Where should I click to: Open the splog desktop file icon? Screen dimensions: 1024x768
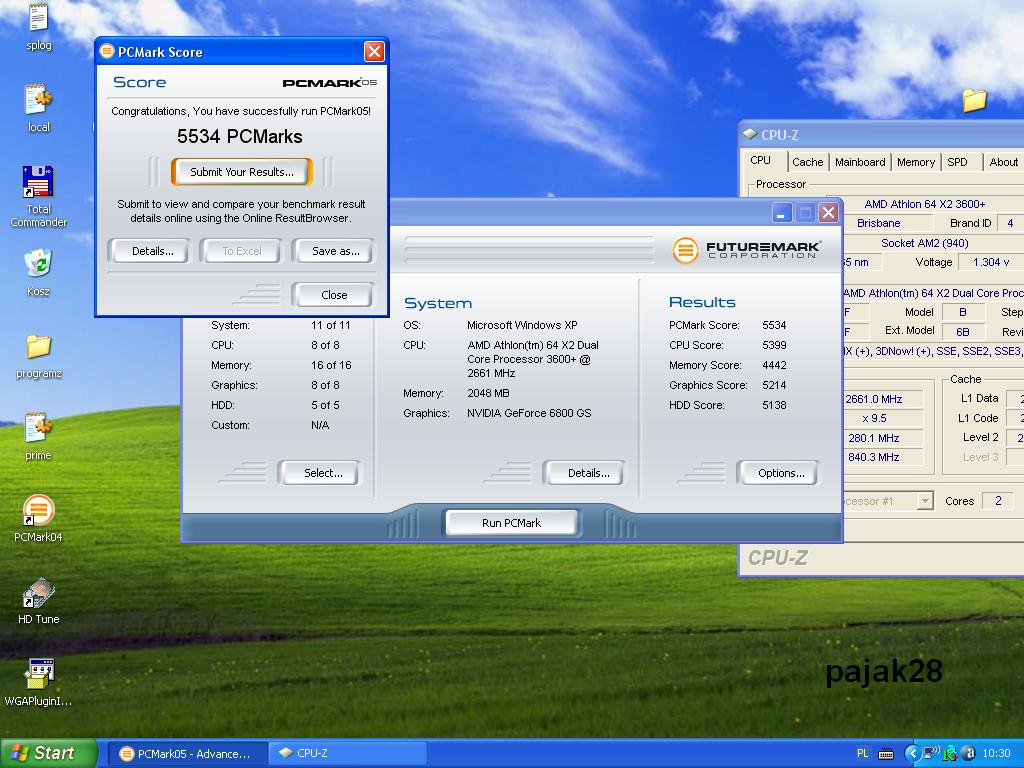coord(38,18)
